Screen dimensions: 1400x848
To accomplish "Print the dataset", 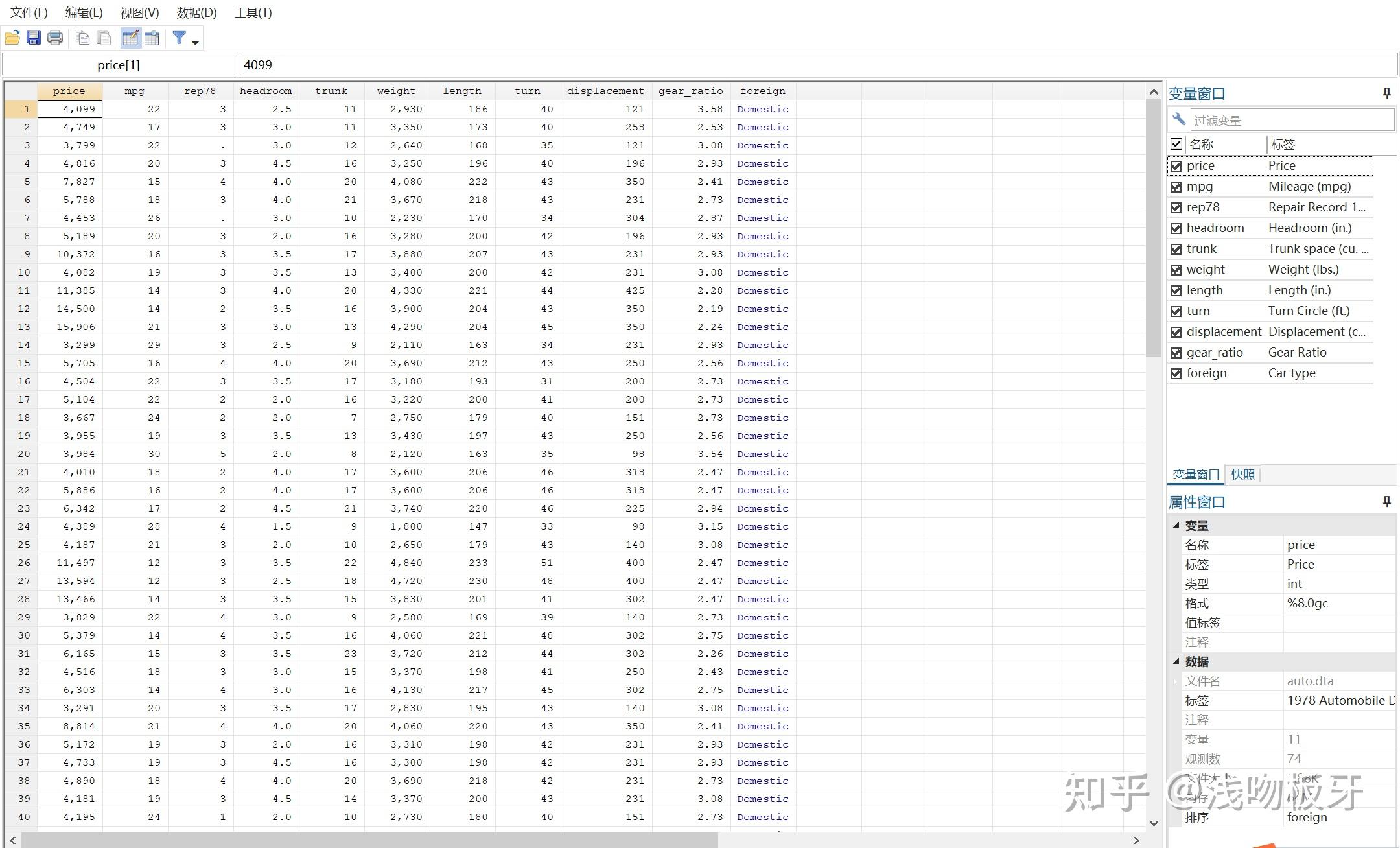I will tap(54, 38).
